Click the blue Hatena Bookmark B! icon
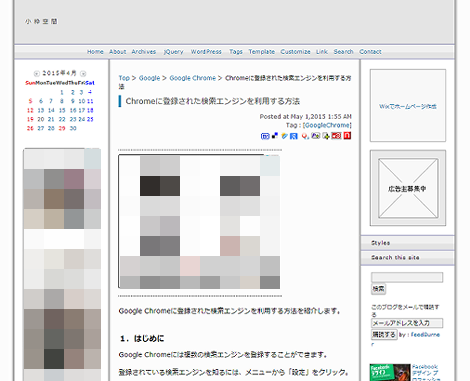 (x=265, y=136)
